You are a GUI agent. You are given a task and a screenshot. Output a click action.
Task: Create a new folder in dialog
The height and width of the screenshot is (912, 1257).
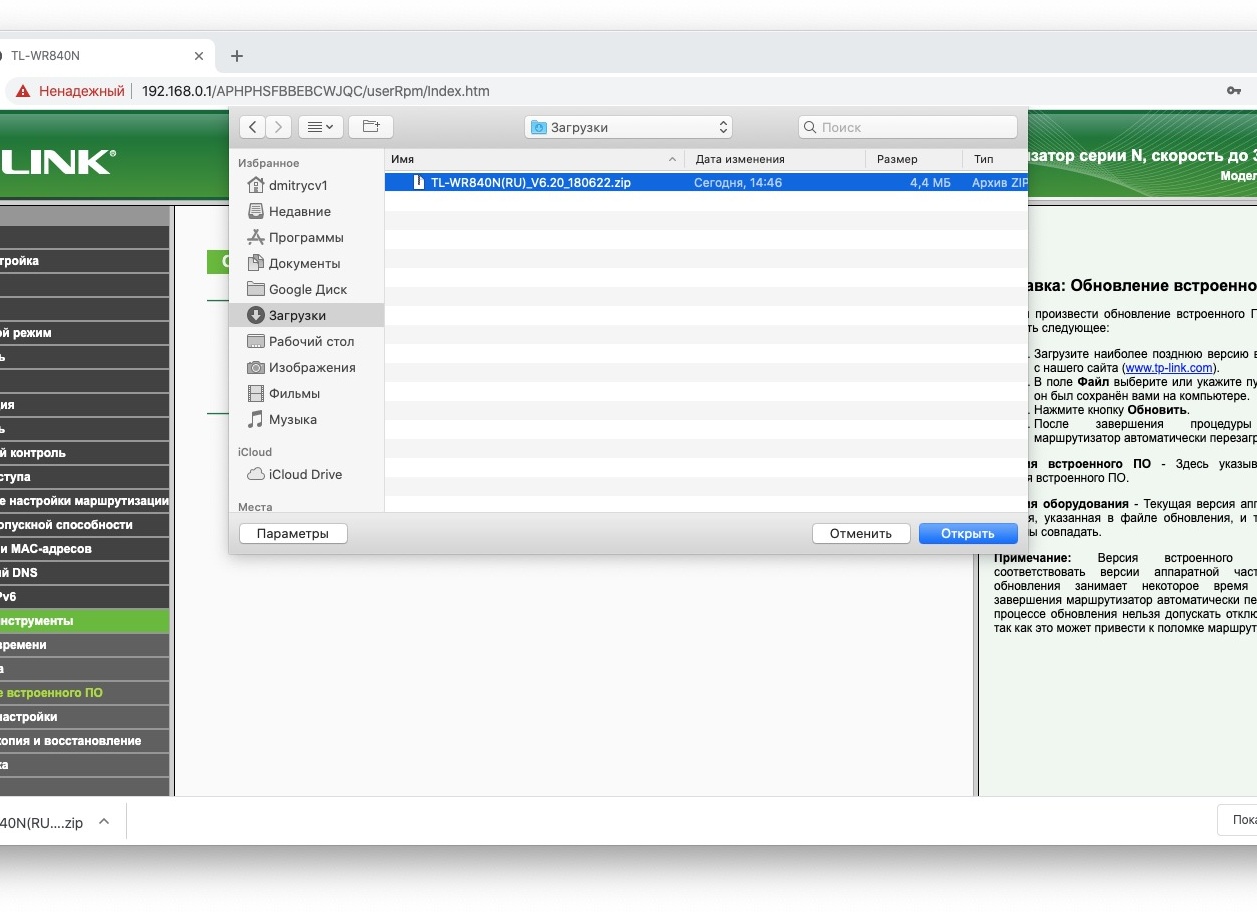[371, 127]
